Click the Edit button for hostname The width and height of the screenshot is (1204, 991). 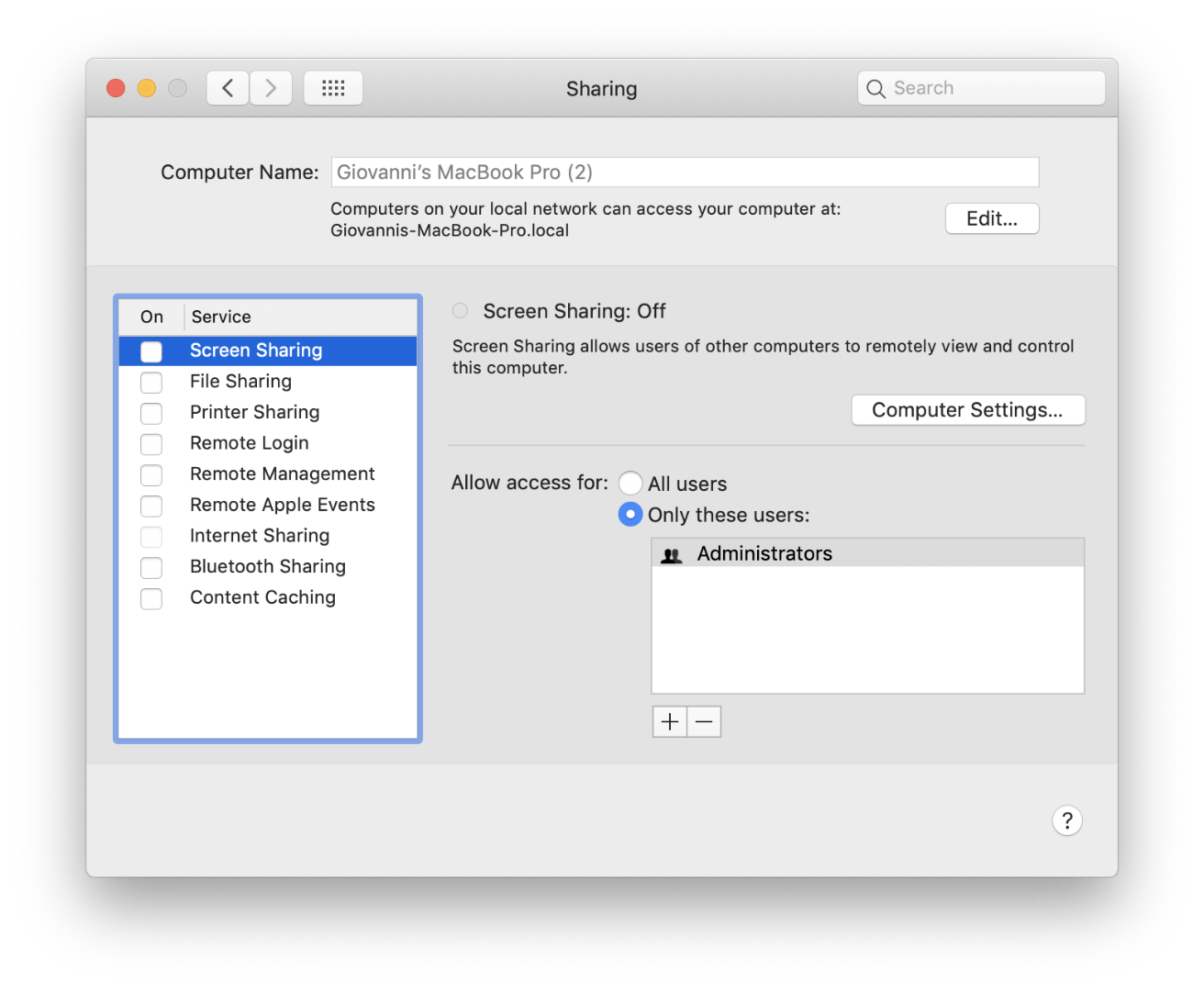coord(992,218)
